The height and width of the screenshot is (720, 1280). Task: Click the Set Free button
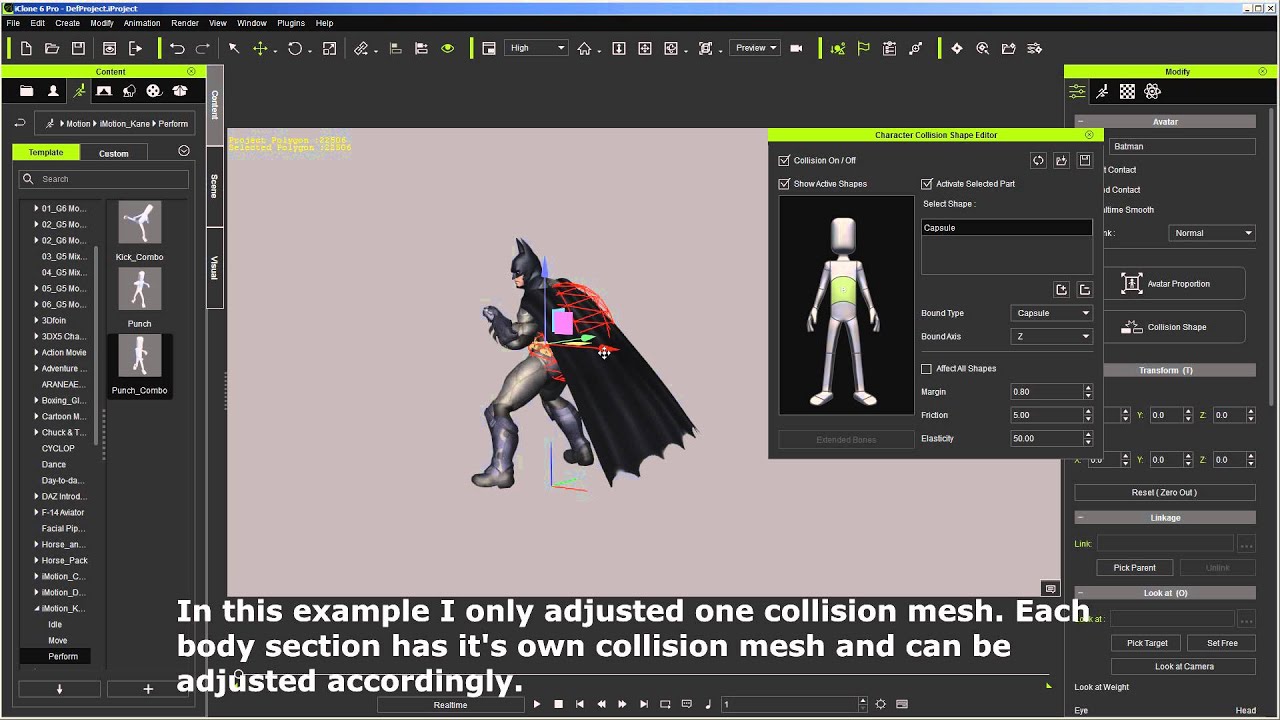click(1222, 643)
